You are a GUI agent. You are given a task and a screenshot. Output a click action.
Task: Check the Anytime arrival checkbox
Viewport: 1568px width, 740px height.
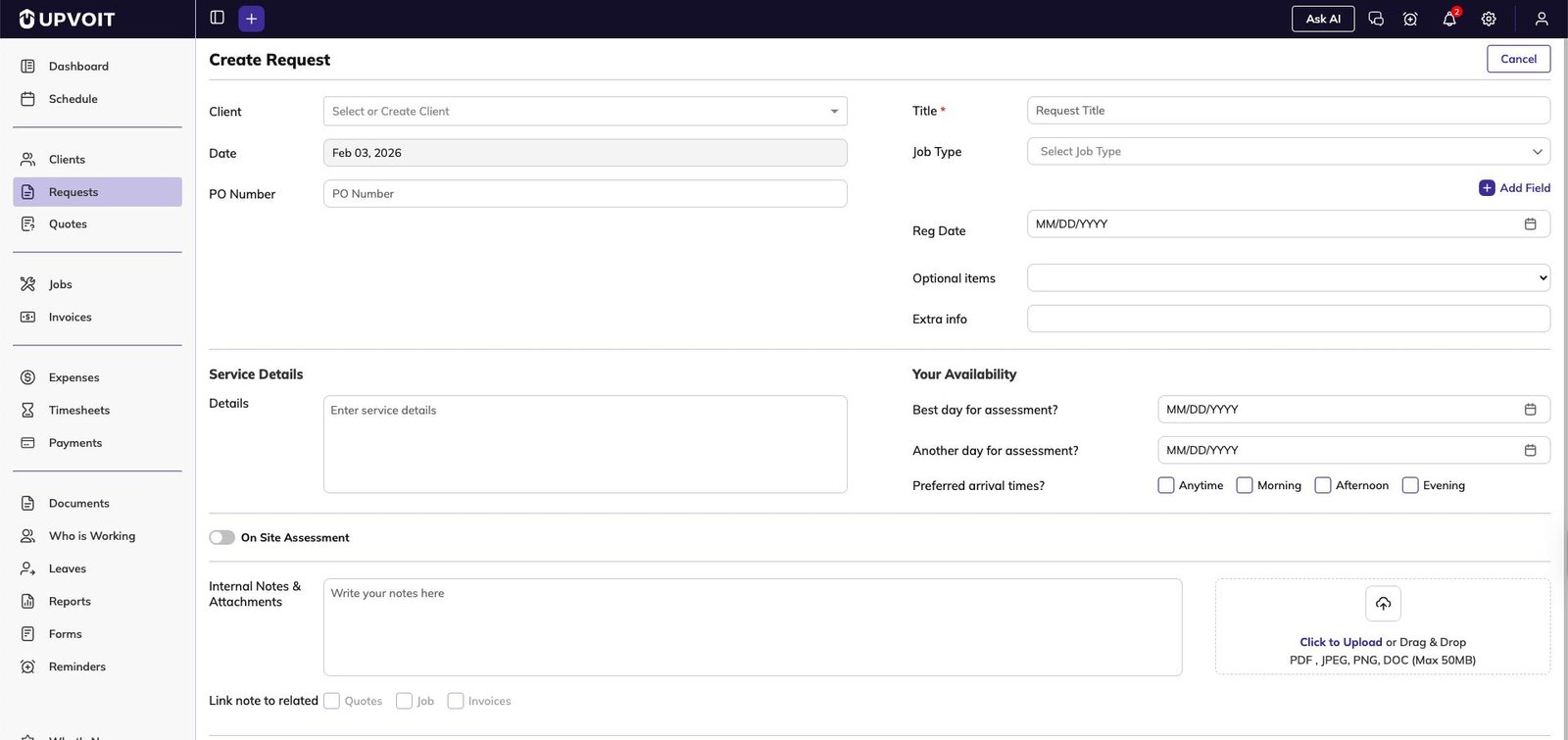pyautogui.click(x=1166, y=485)
